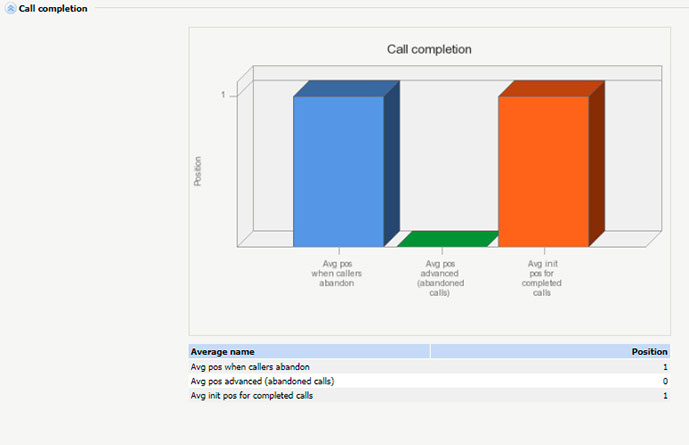Collapse the Call completion section arrow
689x445 pixels.
11,9
